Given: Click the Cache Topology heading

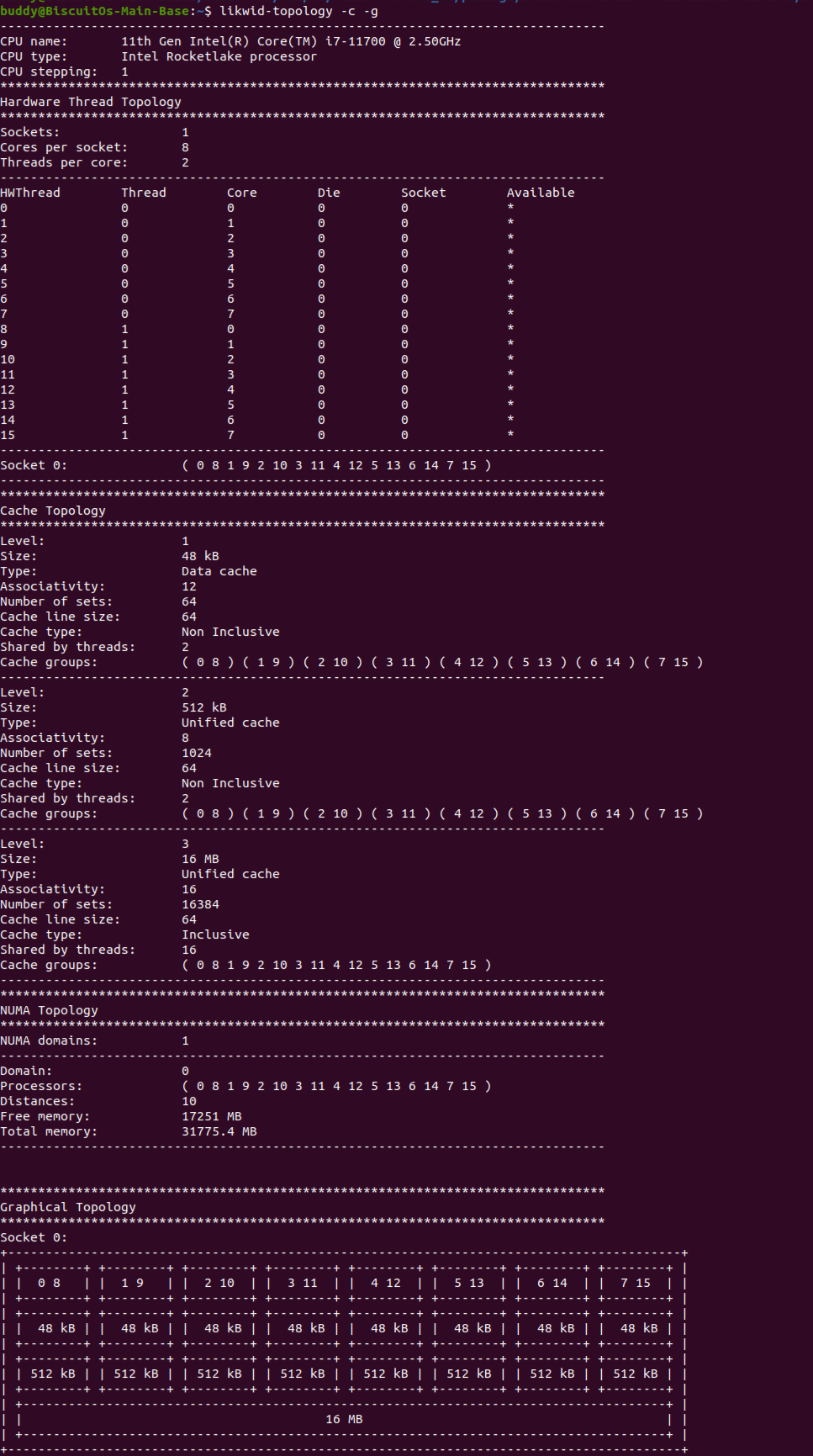Looking at the screenshot, I should pos(53,511).
